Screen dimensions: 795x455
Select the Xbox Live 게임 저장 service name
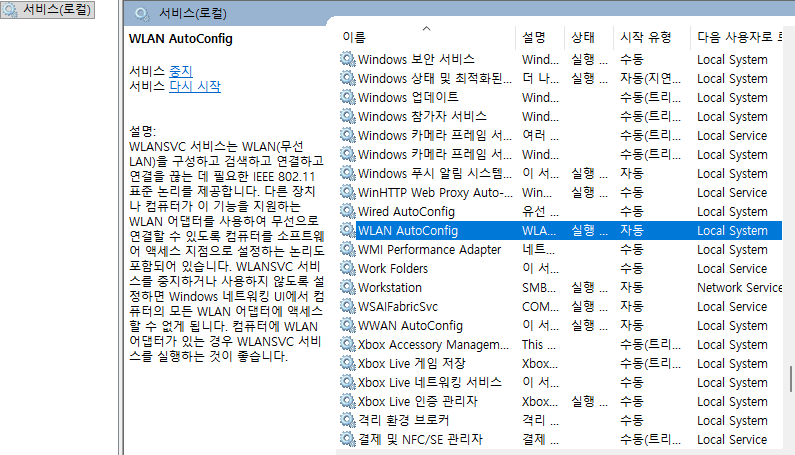coord(412,364)
